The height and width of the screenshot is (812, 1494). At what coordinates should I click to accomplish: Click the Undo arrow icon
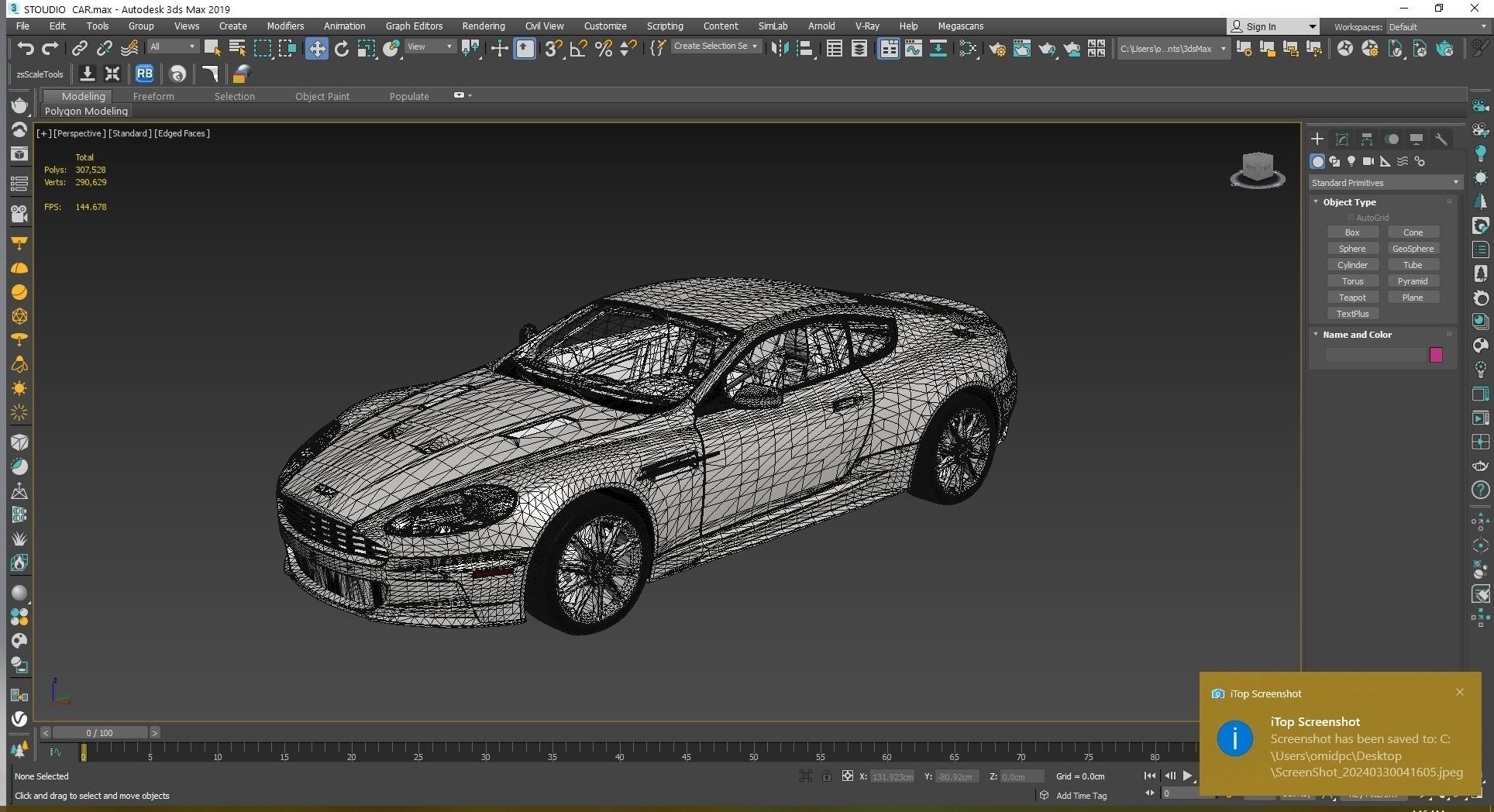[25, 49]
